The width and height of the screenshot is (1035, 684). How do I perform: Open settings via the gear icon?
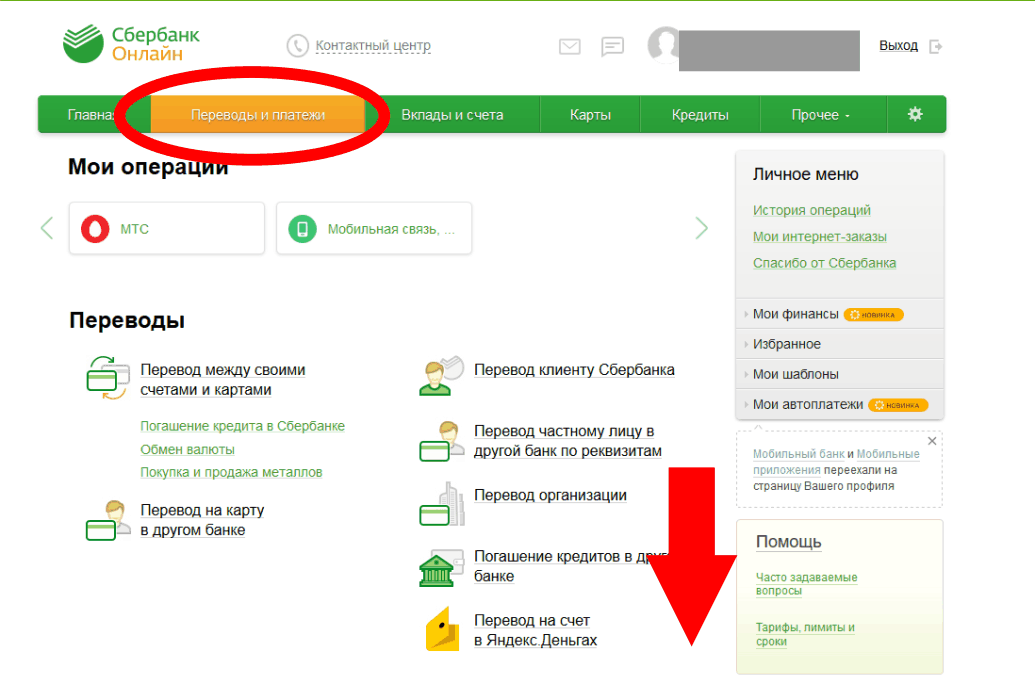click(915, 114)
